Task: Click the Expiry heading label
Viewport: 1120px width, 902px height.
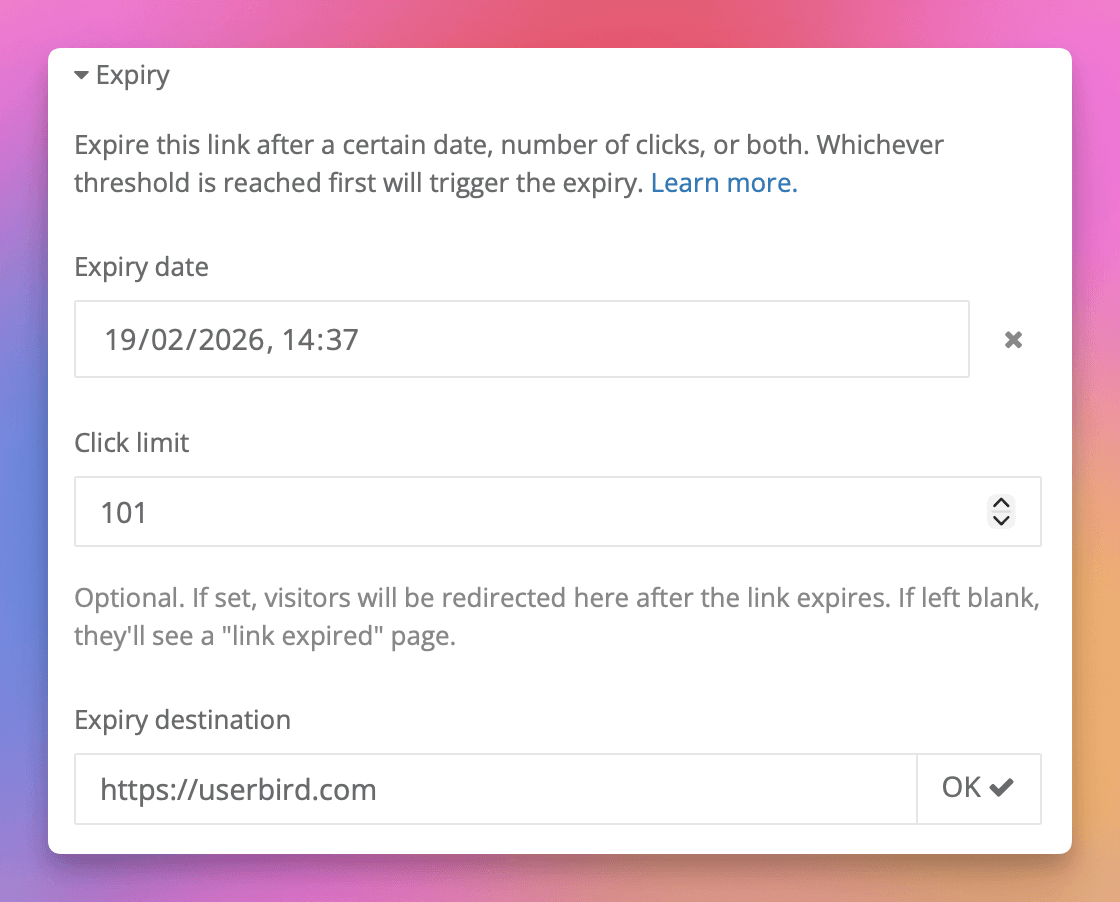Action: [133, 74]
